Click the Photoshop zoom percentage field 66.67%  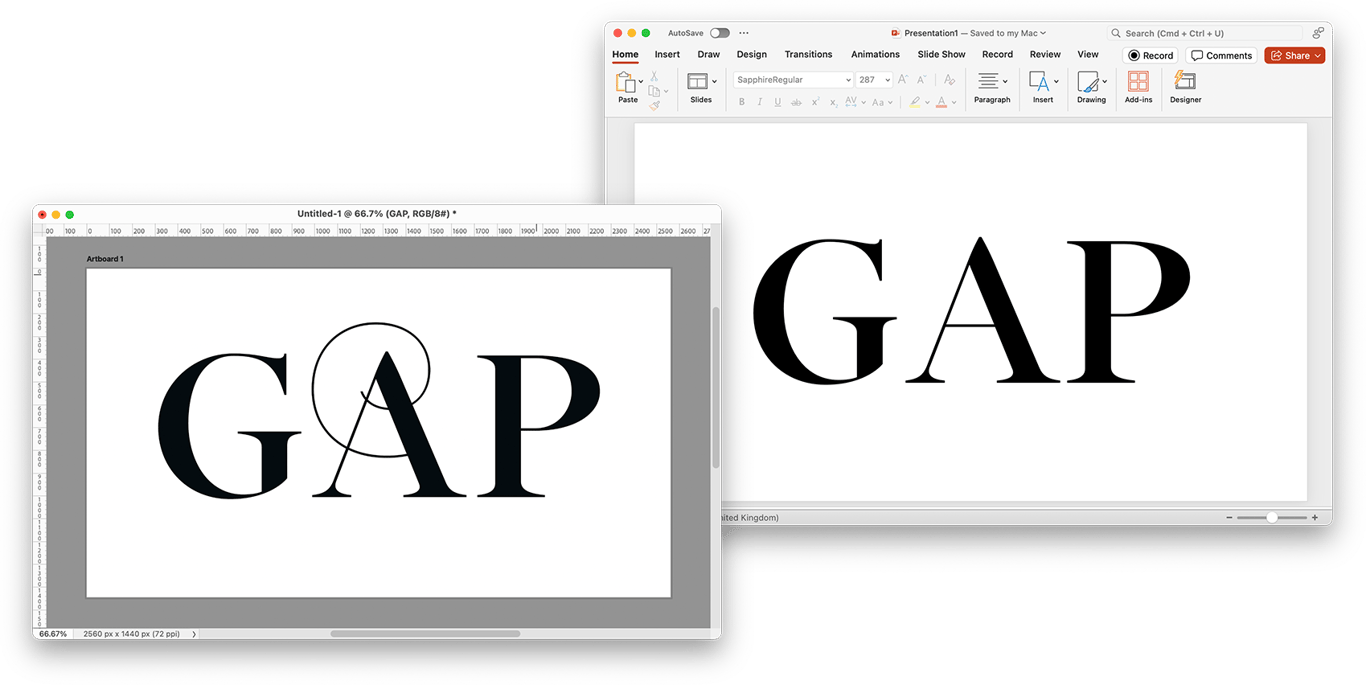click(x=53, y=634)
